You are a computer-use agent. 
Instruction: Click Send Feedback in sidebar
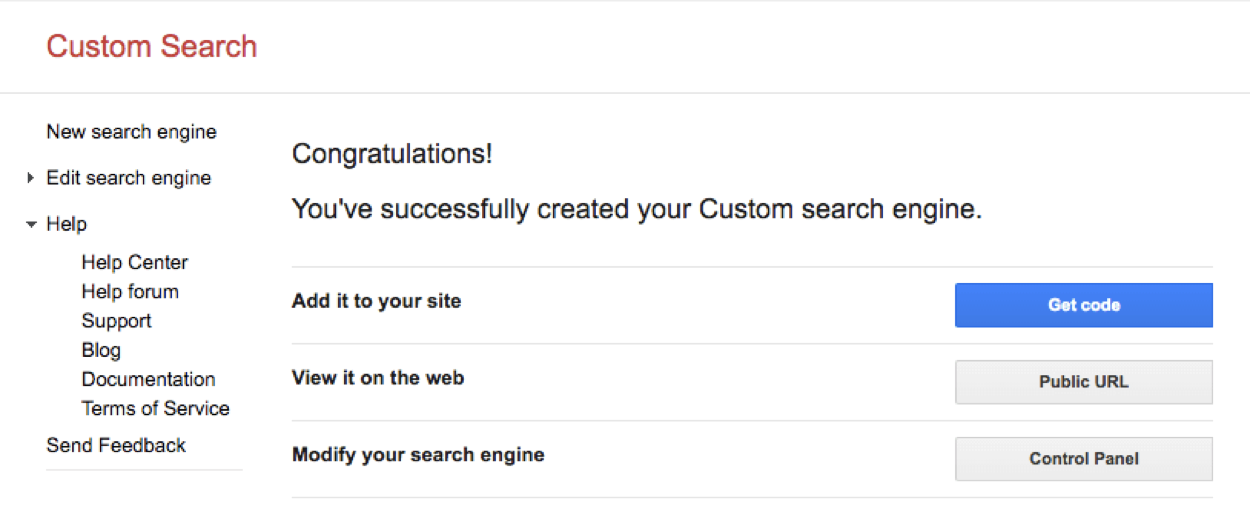tap(116, 445)
